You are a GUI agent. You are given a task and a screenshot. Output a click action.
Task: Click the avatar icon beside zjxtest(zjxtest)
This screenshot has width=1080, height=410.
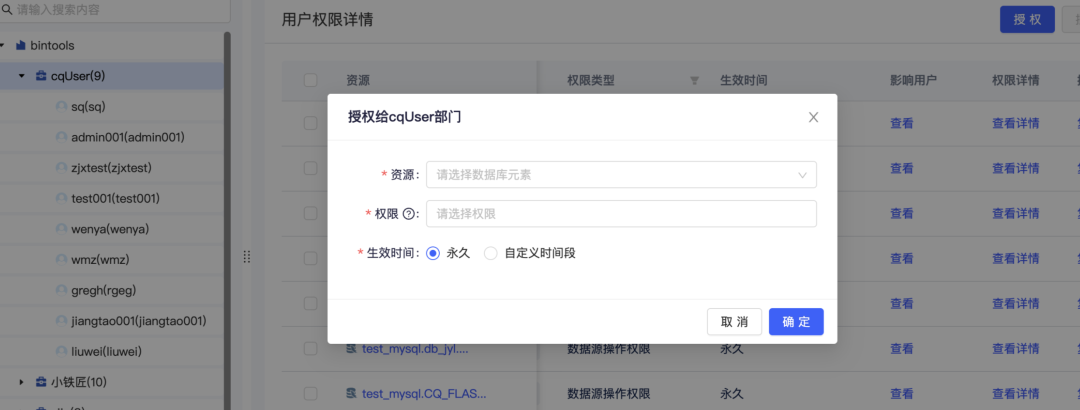tap(61, 167)
